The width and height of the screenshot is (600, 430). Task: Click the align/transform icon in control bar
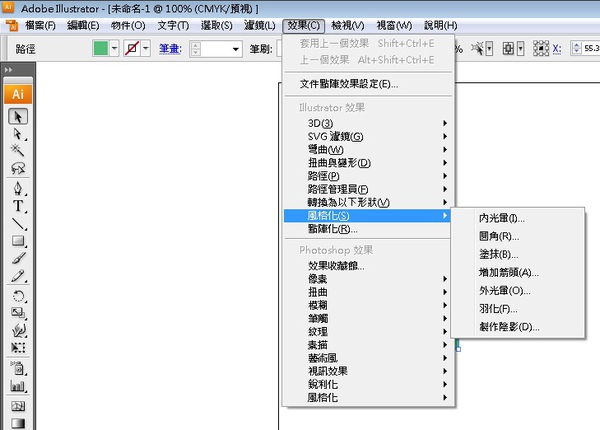coord(508,49)
